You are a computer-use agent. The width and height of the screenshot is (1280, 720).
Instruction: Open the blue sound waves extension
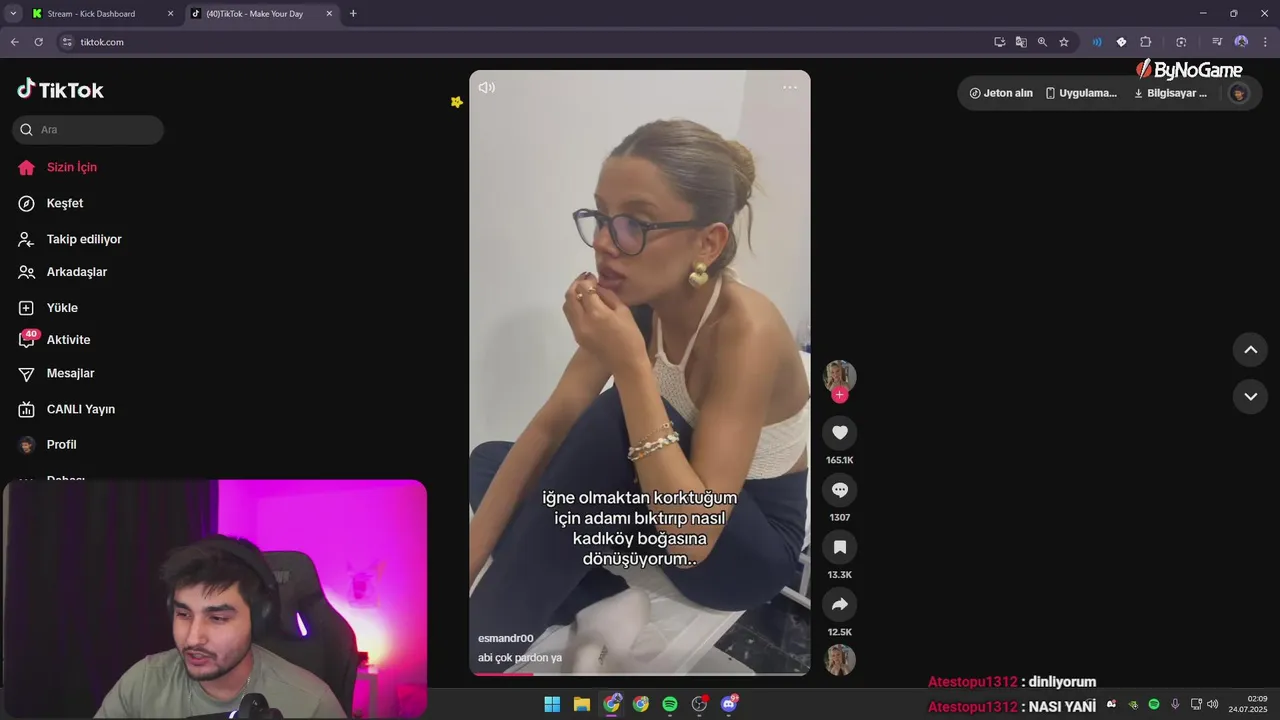tap(1097, 42)
